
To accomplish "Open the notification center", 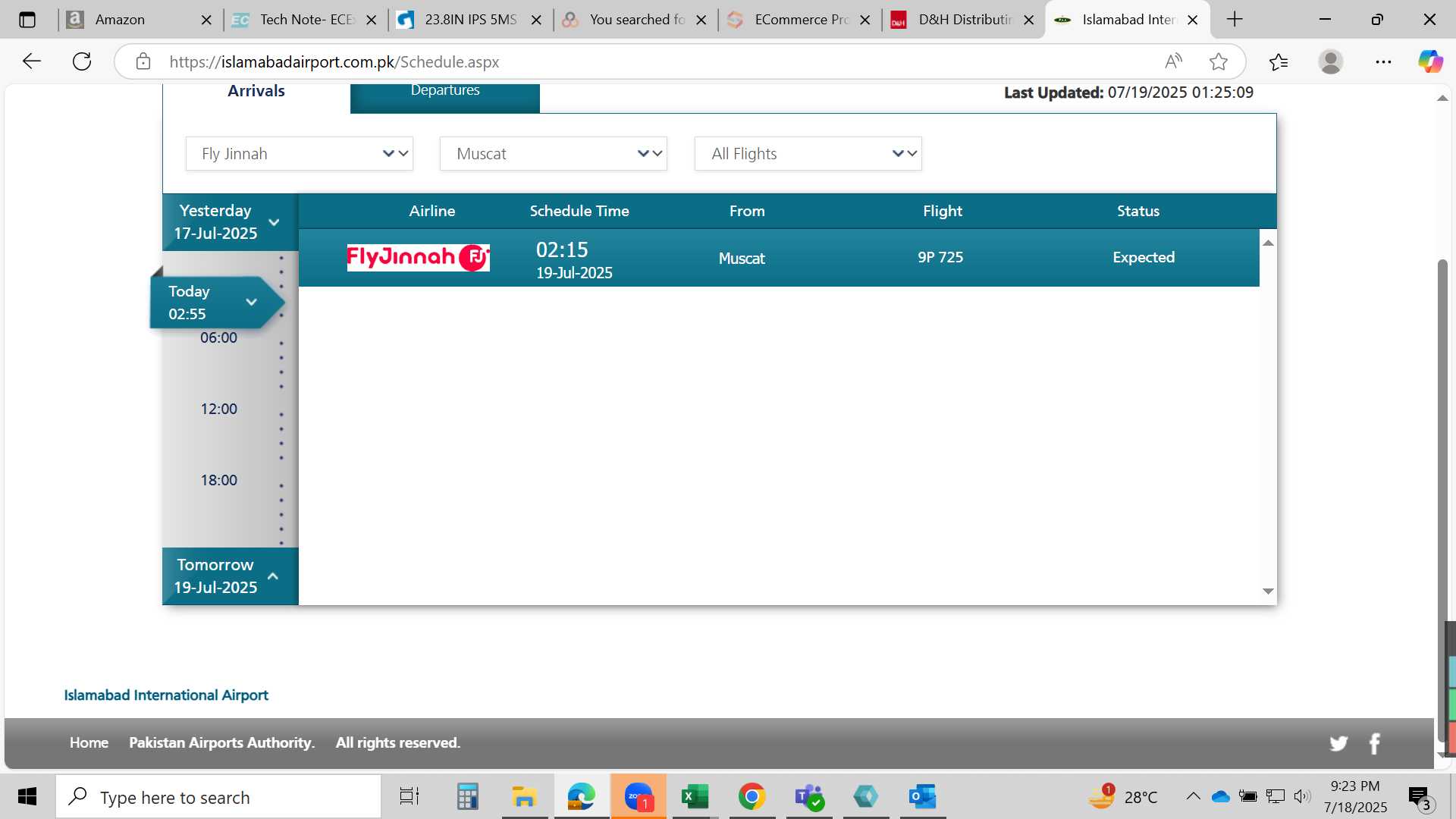I will tap(1420, 797).
